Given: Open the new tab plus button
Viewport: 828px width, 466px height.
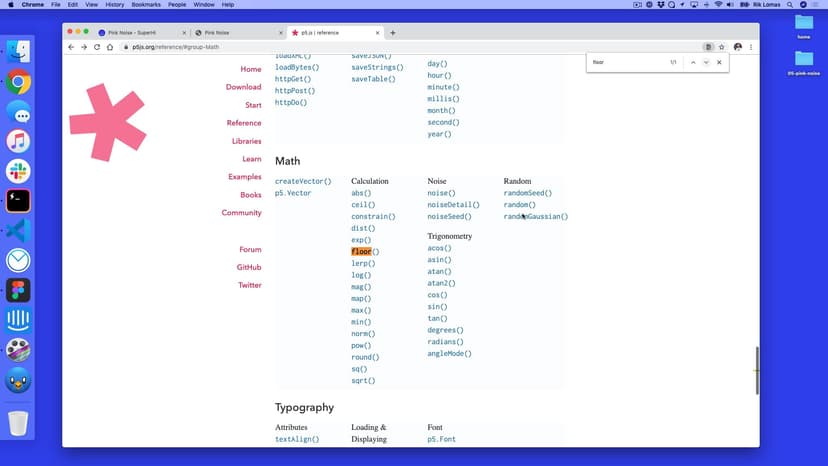Looking at the screenshot, I should [393, 33].
